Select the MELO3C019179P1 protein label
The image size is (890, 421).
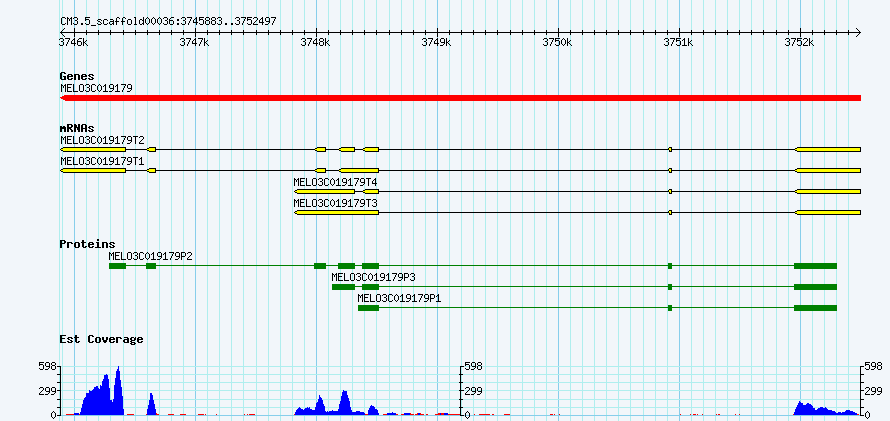tap(399, 298)
